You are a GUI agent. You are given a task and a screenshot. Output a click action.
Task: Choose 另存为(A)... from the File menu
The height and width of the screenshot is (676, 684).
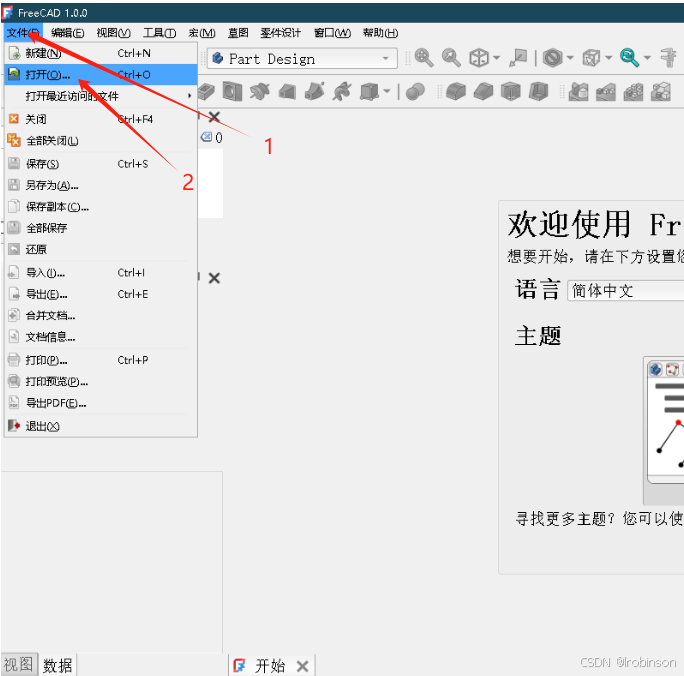click(100, 185)
